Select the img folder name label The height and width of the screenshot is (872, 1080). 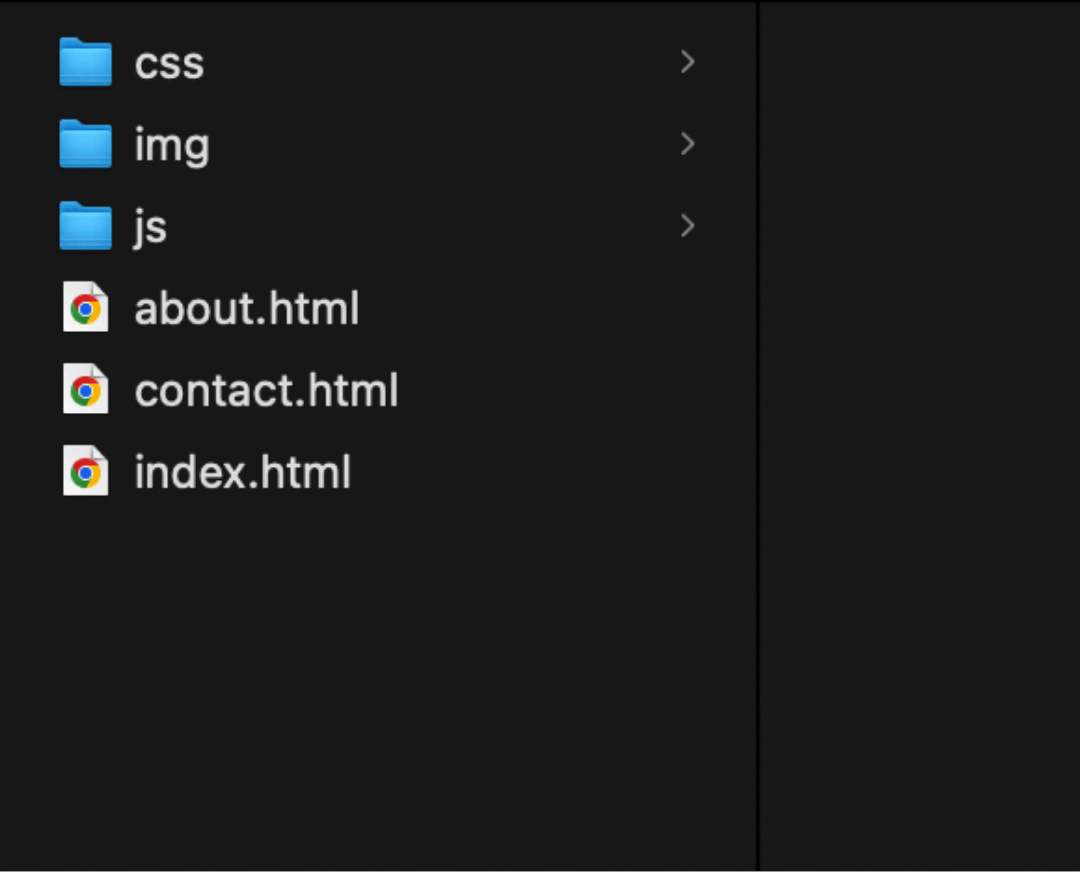click(x=172, y=145)
